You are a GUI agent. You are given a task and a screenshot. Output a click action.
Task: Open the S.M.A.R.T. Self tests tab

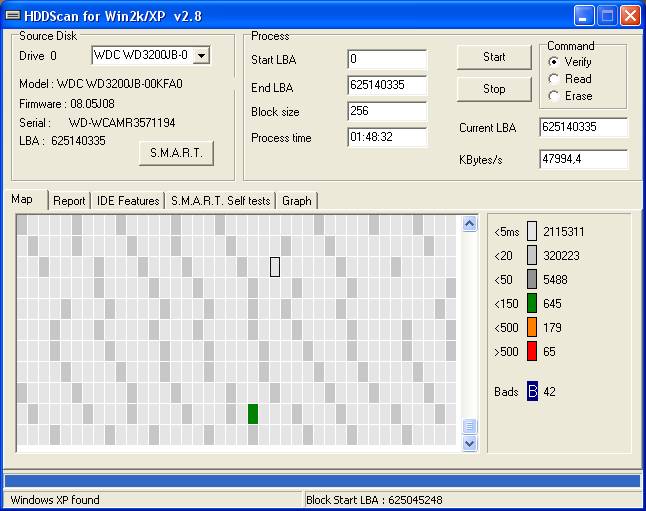220,201
